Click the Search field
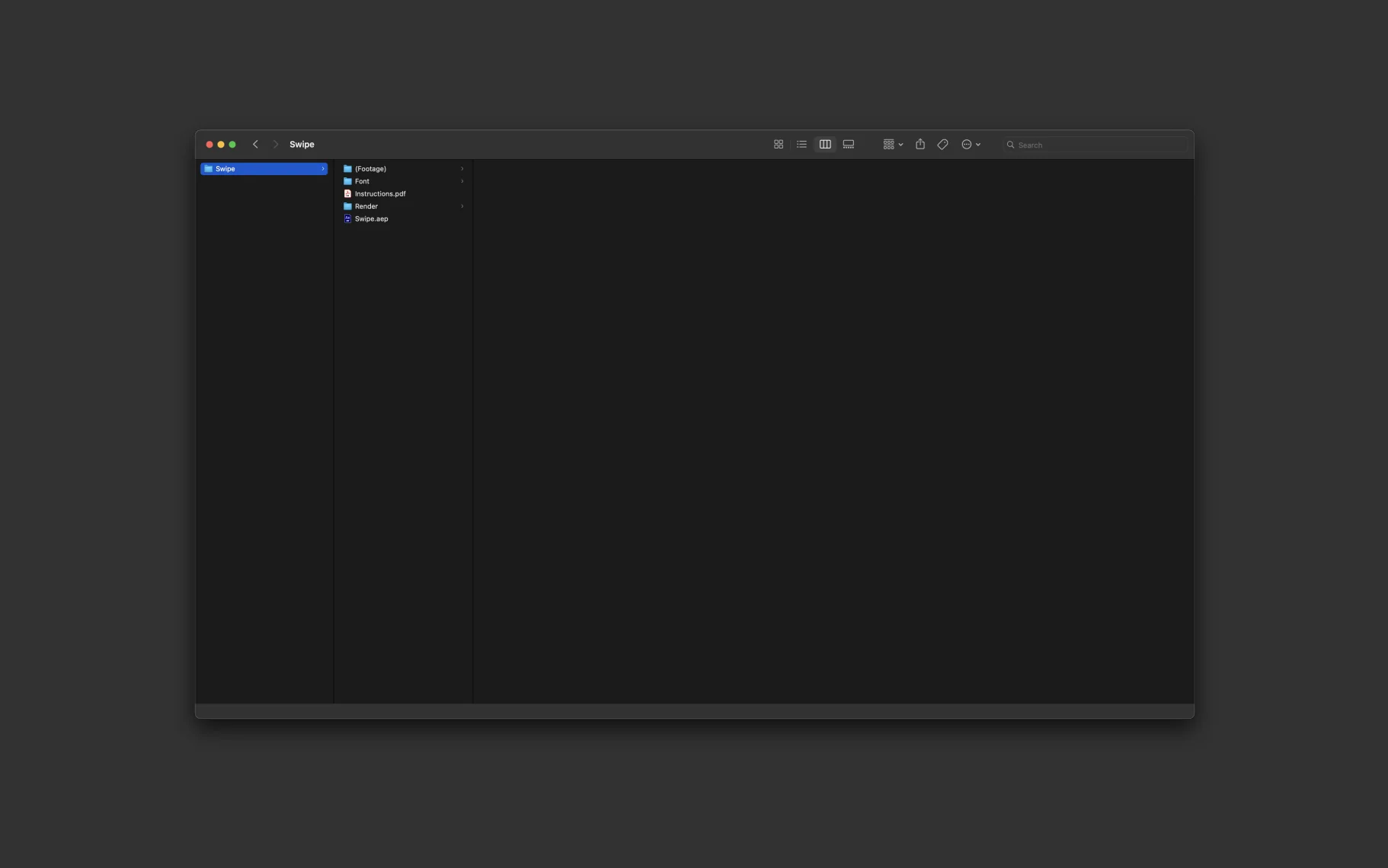The width and height of the screenshot is (1388, 868). coord(1095,145)
